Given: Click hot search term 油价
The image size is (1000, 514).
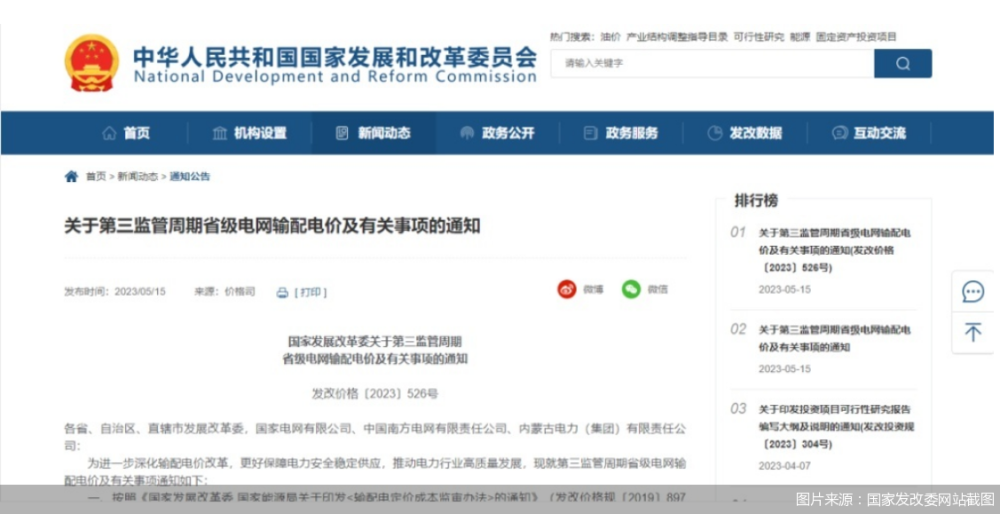Looking at the screenshot, I should tap(610, 37).
